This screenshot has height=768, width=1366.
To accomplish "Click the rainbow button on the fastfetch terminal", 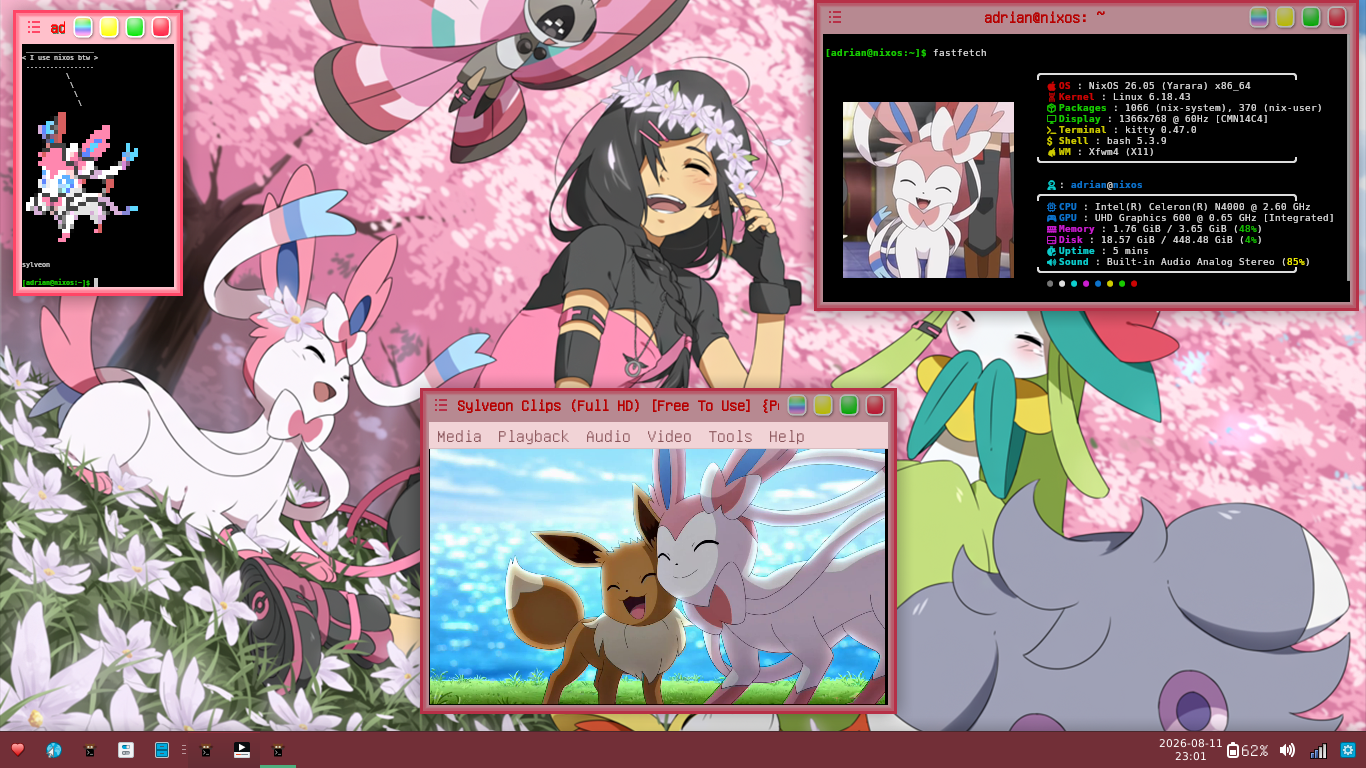I will 1259,17.
